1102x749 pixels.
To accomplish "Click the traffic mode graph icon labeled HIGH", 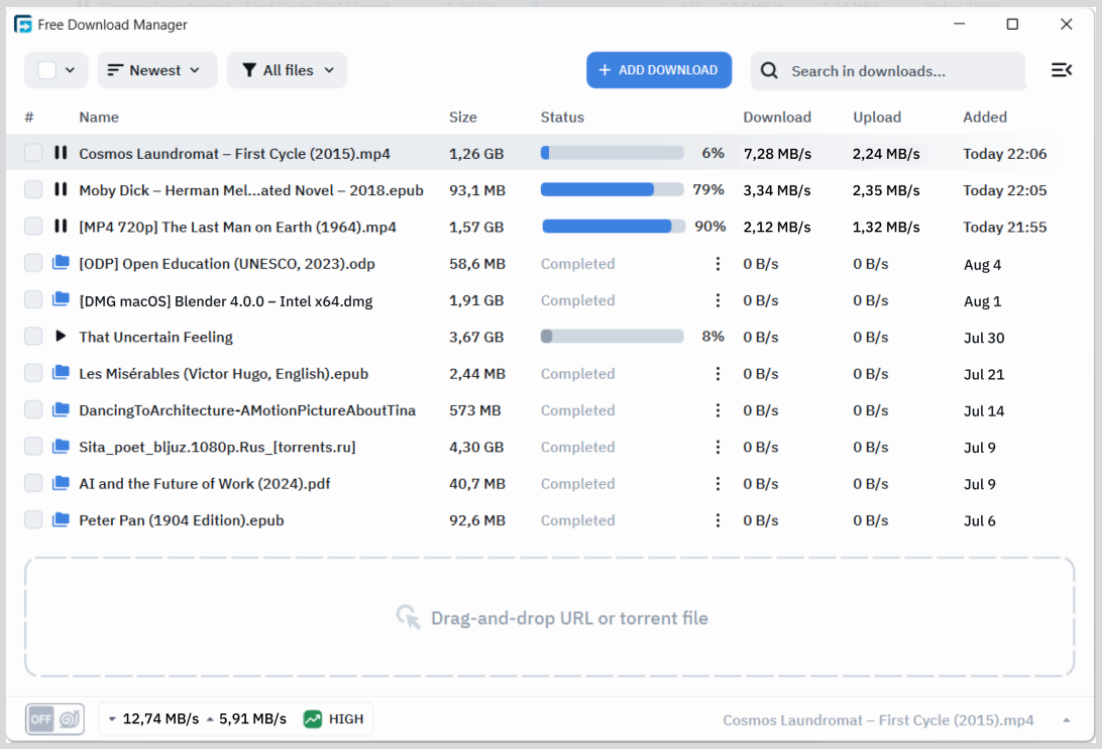I will [x=313, y=719].
